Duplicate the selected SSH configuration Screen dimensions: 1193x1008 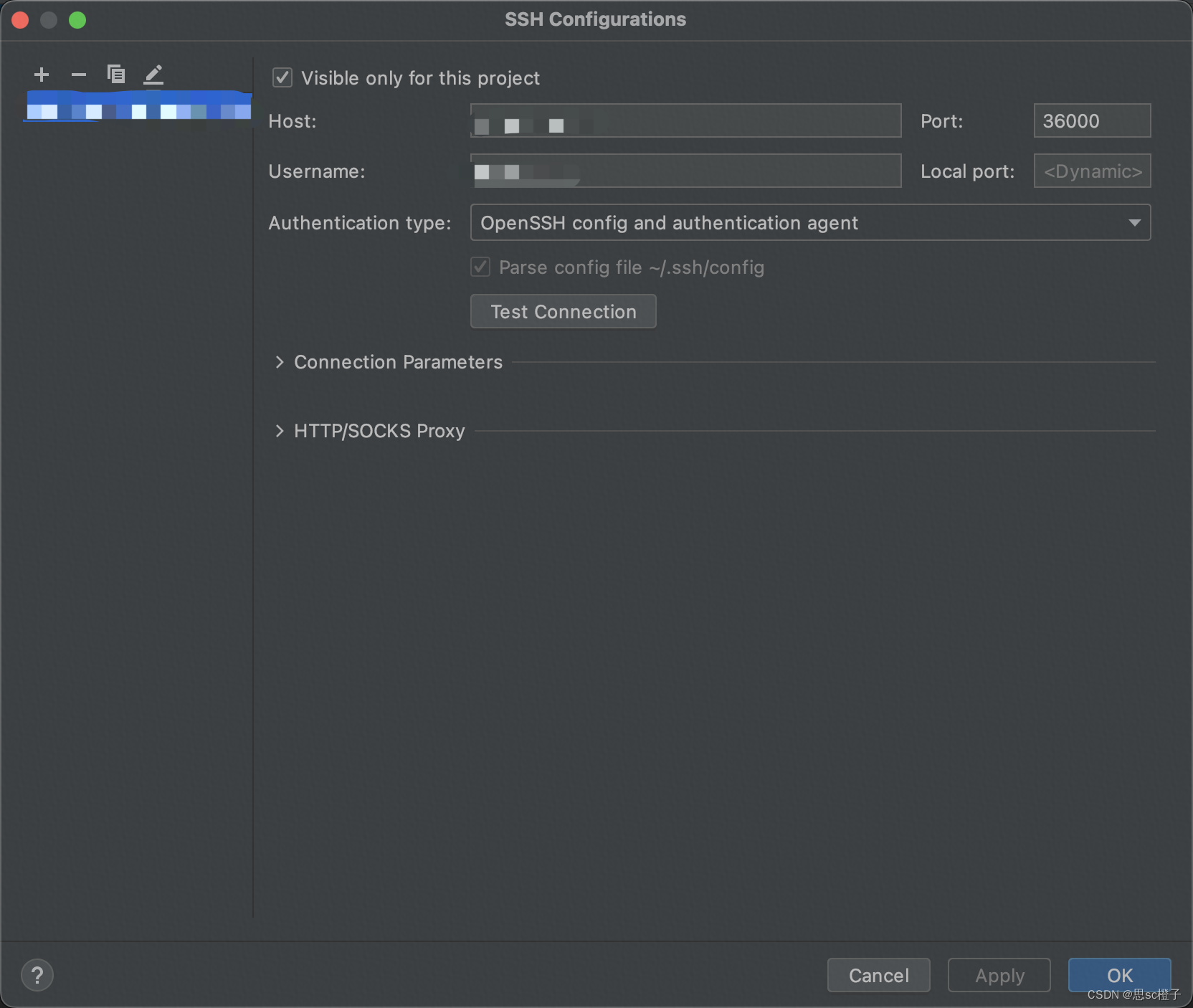116,75
